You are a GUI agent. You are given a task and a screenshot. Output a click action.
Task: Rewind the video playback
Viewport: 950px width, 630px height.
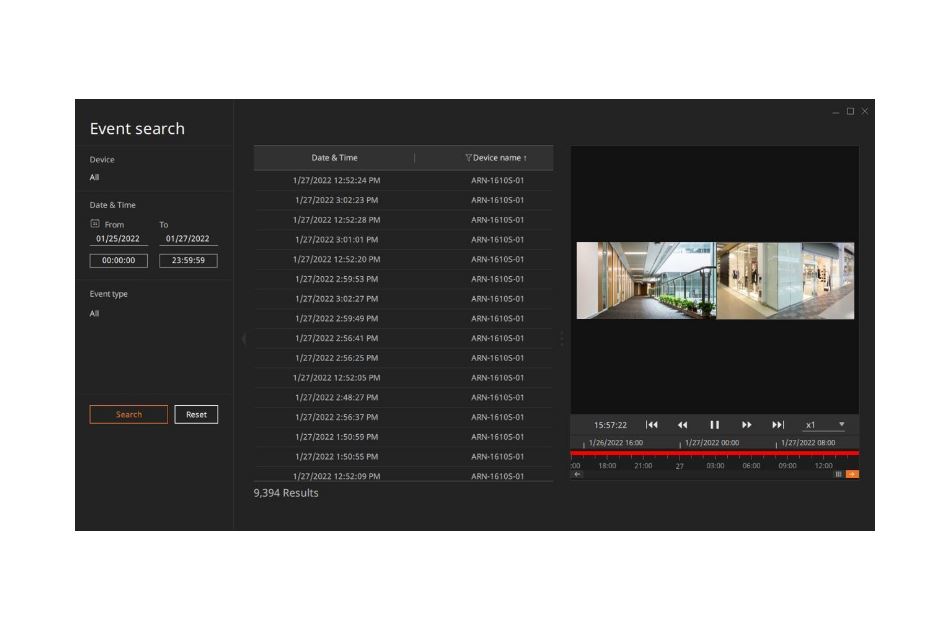point(683,425)
